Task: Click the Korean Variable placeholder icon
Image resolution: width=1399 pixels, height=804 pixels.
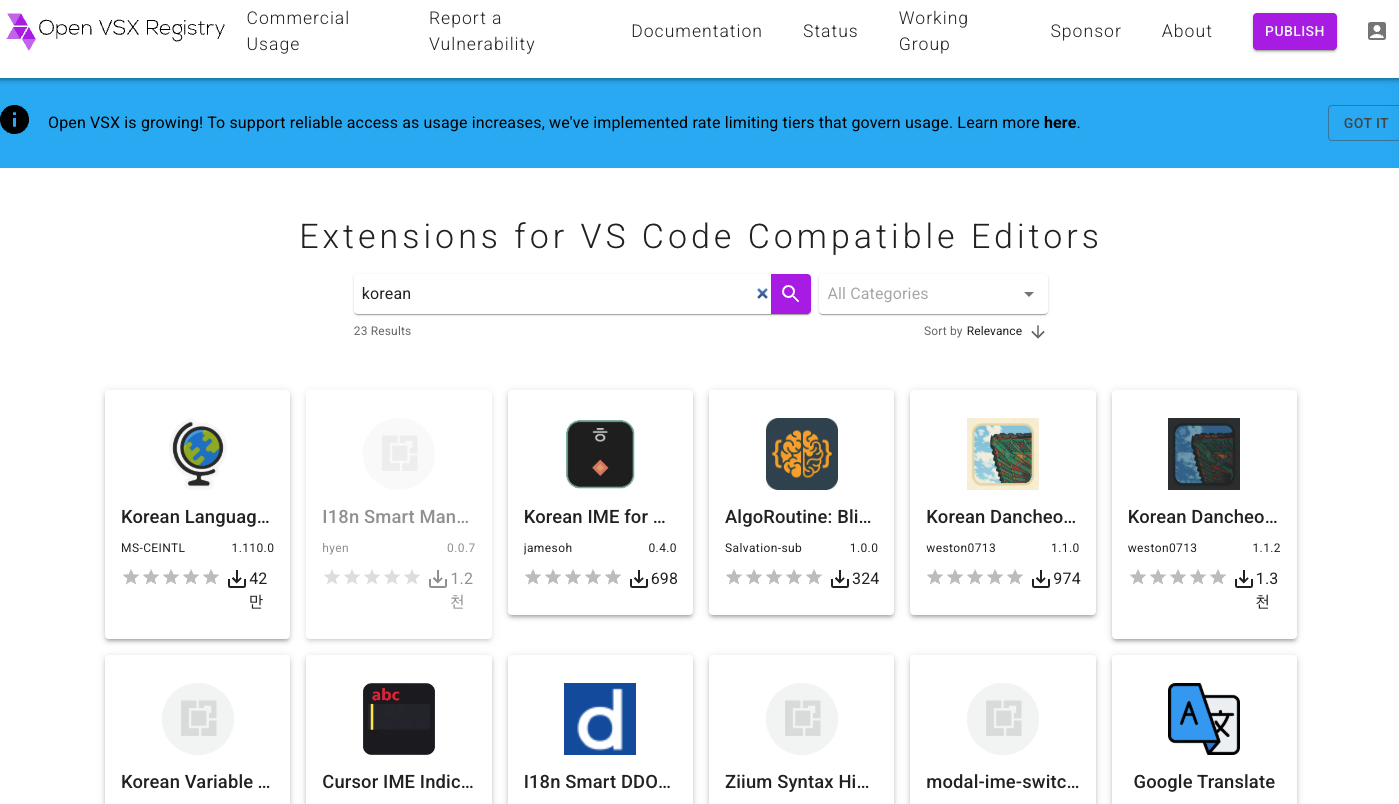Action: pos(197,719)
